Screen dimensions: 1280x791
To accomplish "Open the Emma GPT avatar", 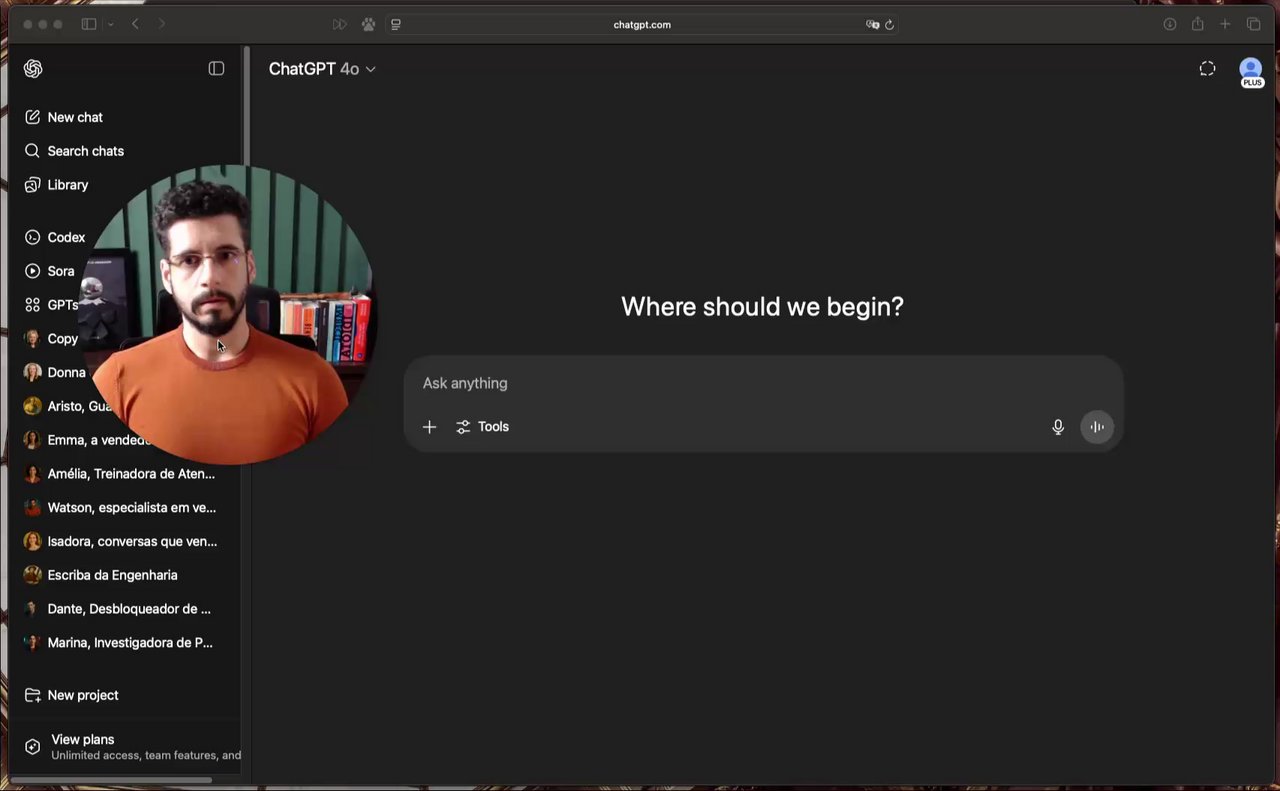I will (x=33, y=440).
